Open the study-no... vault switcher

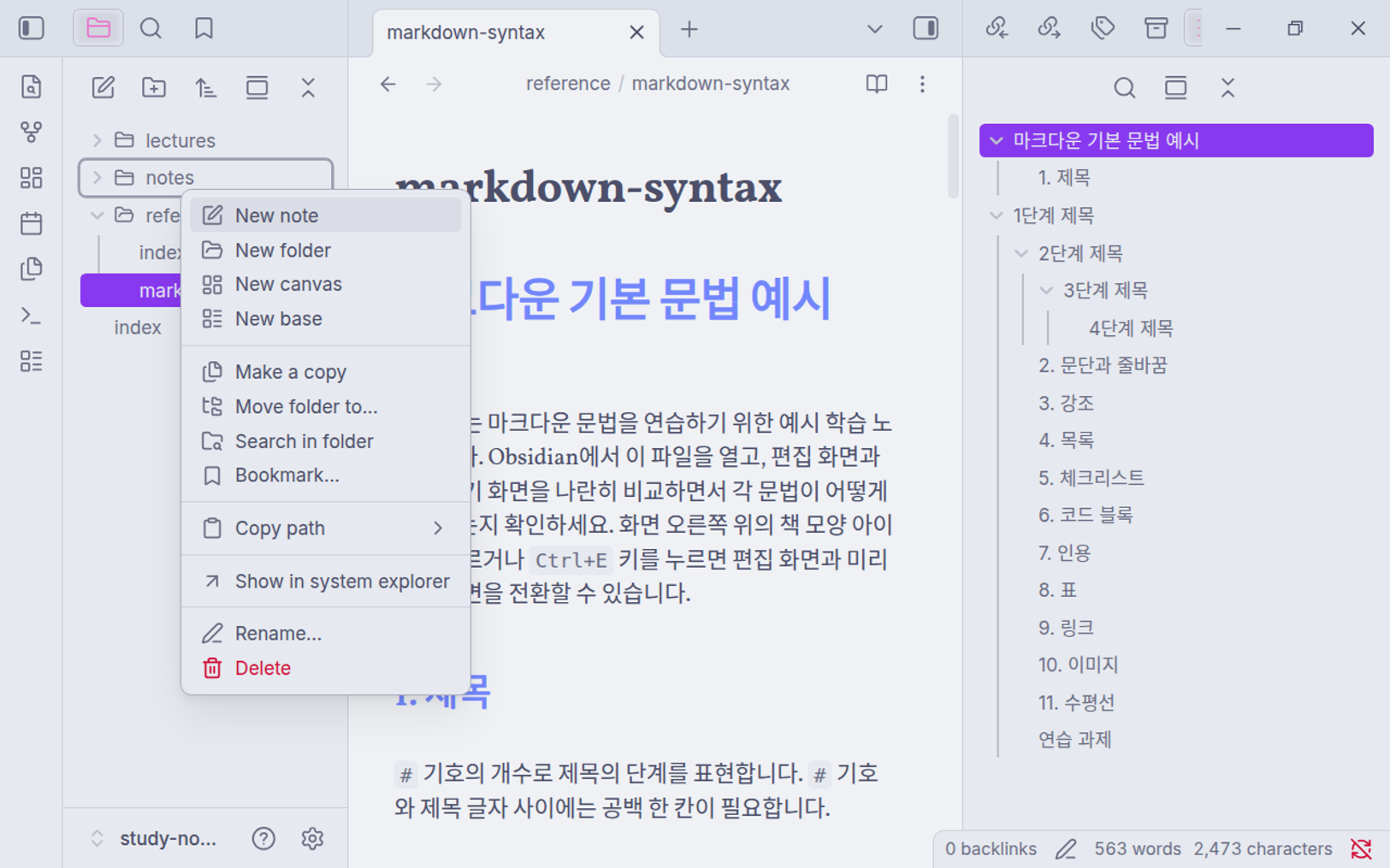click(x=154, y=838)
